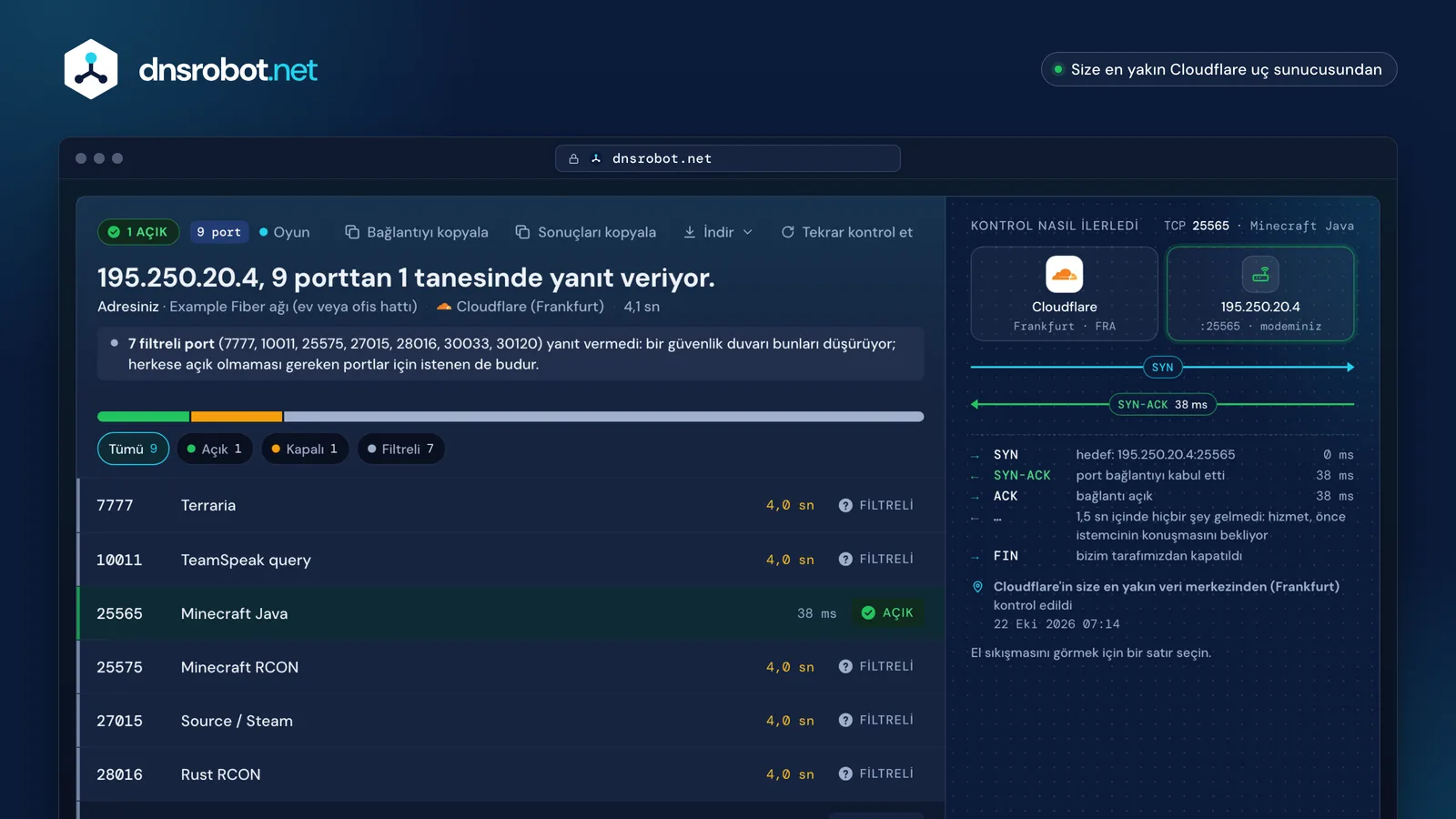Select the 28016 Rust RCON row
The height and width of the screenshot is (819, 1456).
(511, 774)
